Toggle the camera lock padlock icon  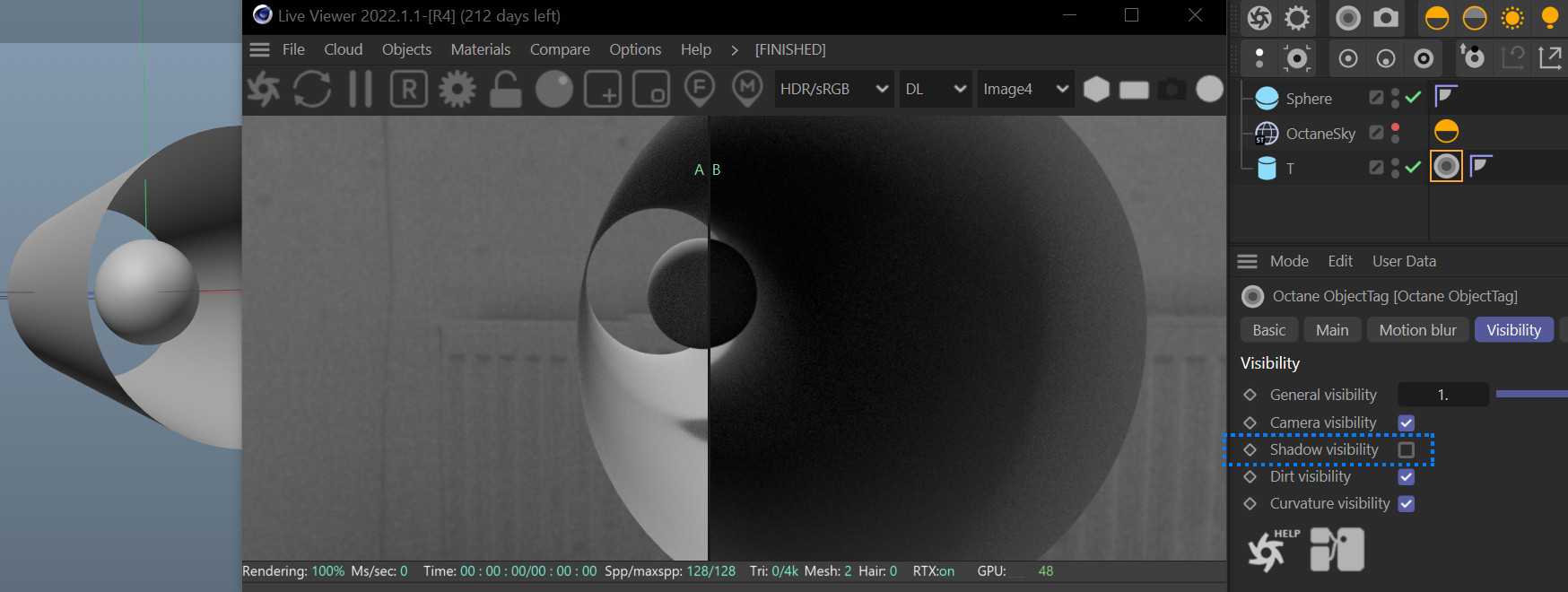(506, 89)
